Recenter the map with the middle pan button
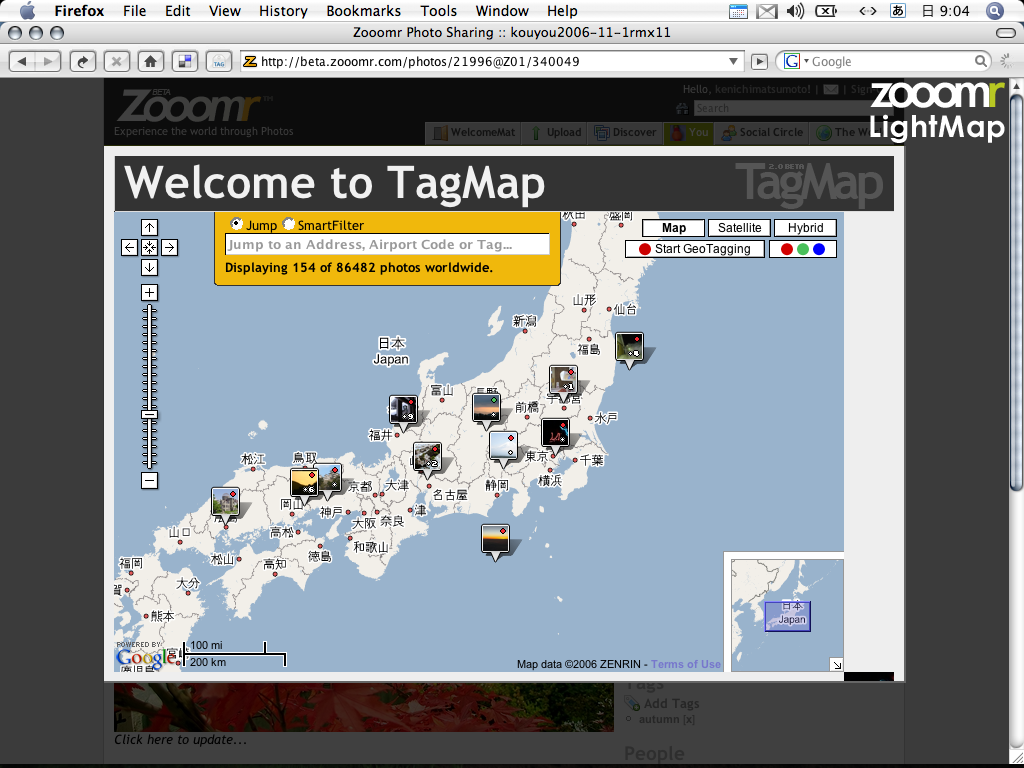 point(150,248)
